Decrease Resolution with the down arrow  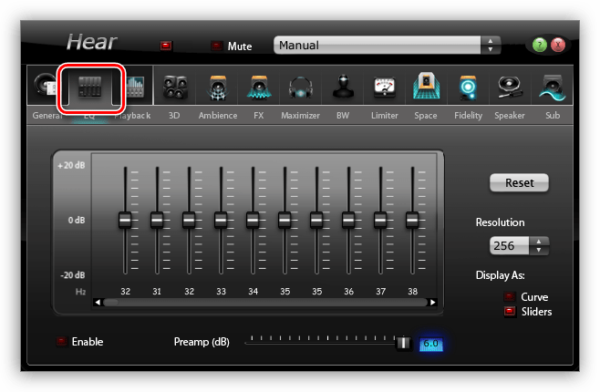(x=539, y=250)
